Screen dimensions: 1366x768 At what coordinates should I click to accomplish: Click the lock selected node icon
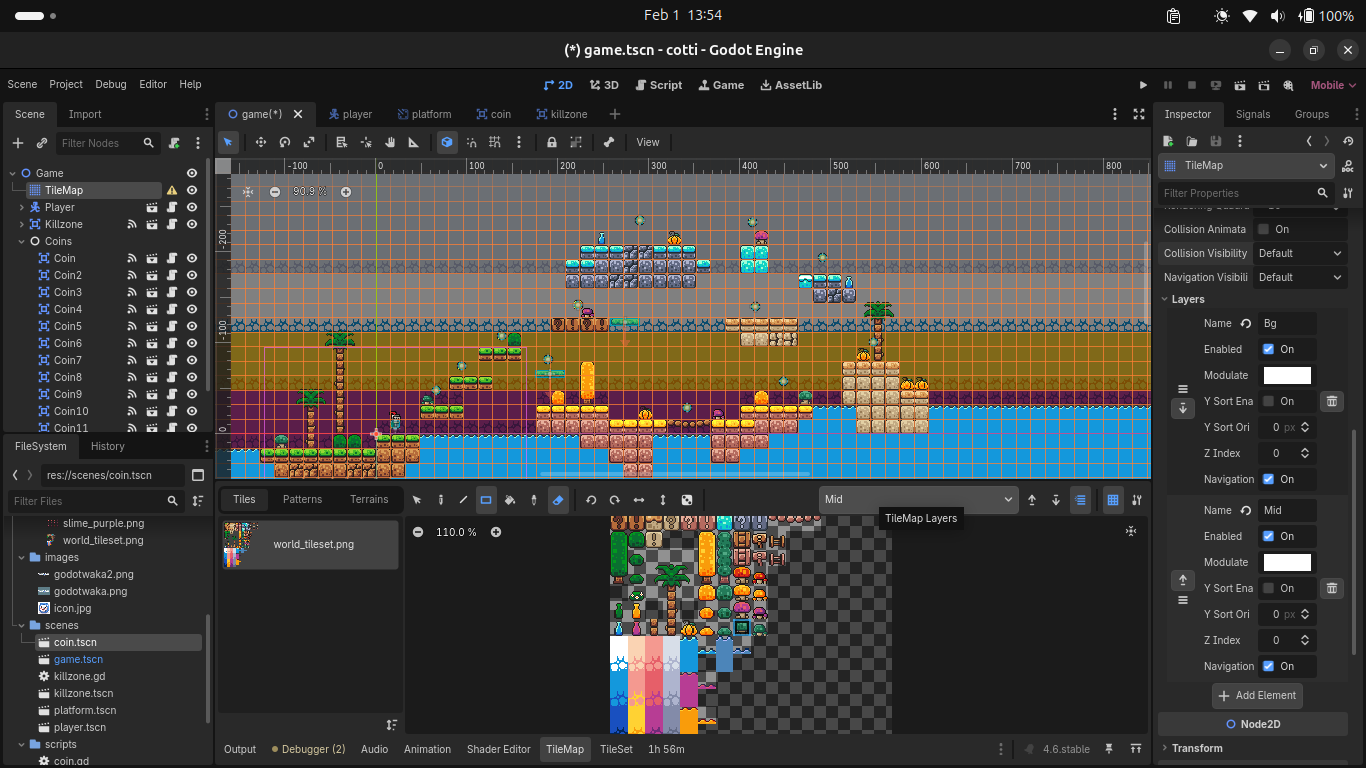pyautogui.click(x=551, y=142)
